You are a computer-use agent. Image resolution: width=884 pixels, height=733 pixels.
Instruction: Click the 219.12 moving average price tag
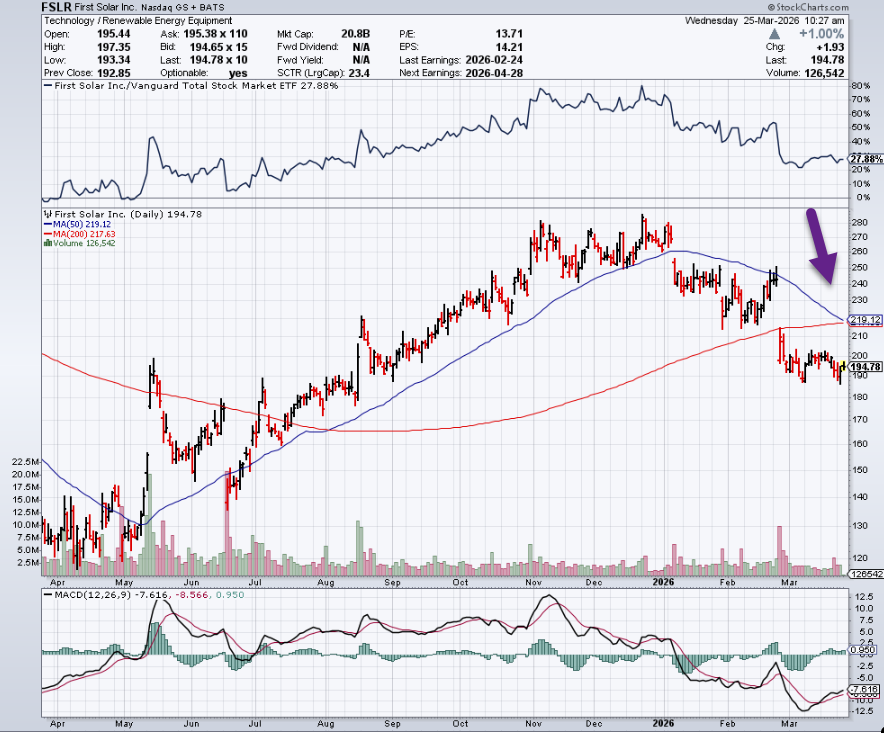click(864, 320)
